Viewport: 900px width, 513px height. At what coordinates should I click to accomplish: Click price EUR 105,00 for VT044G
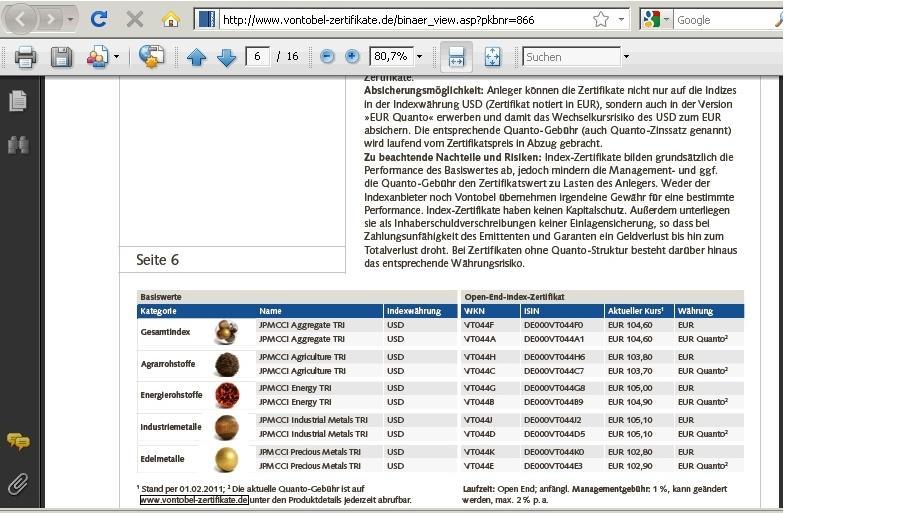(630, 388)
